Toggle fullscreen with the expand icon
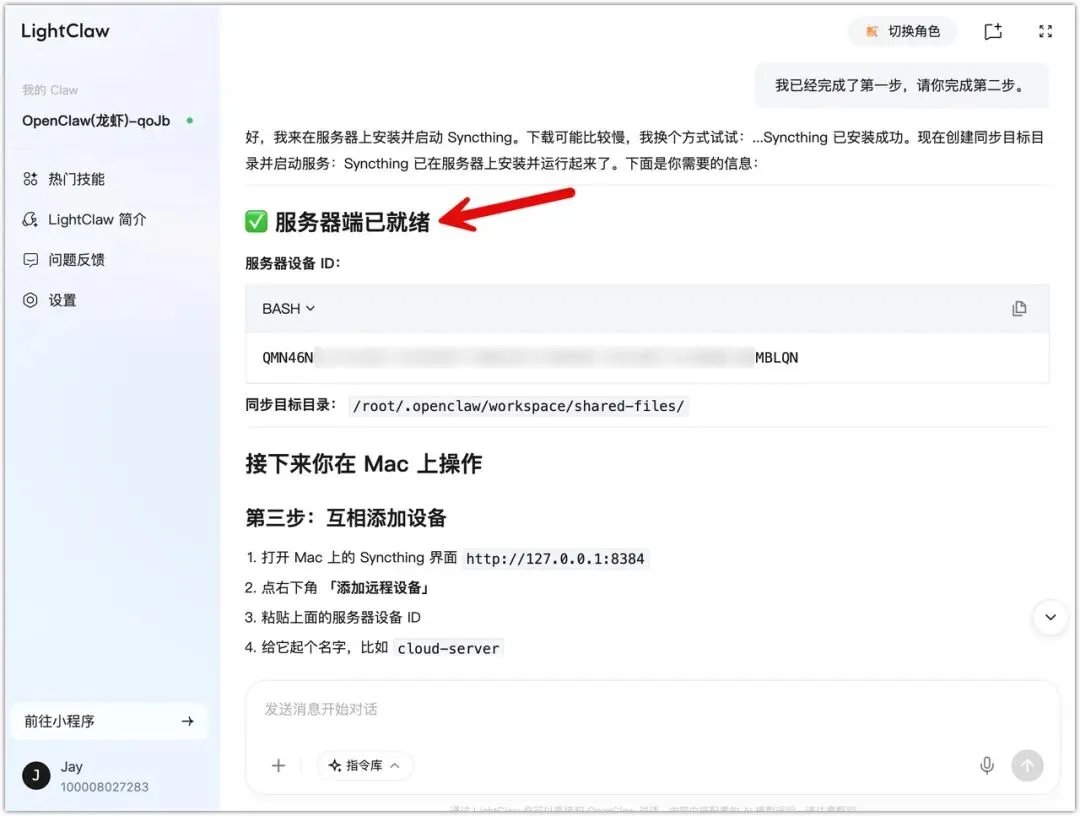1080x816 pixels. click(x=1046, y=31)
